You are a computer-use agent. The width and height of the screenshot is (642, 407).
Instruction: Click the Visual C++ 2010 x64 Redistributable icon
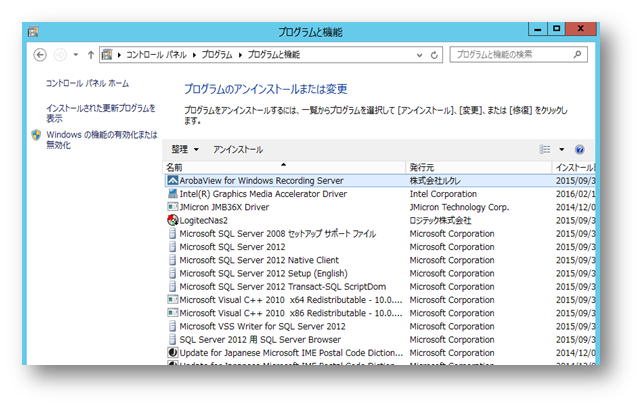pos(173,300)
